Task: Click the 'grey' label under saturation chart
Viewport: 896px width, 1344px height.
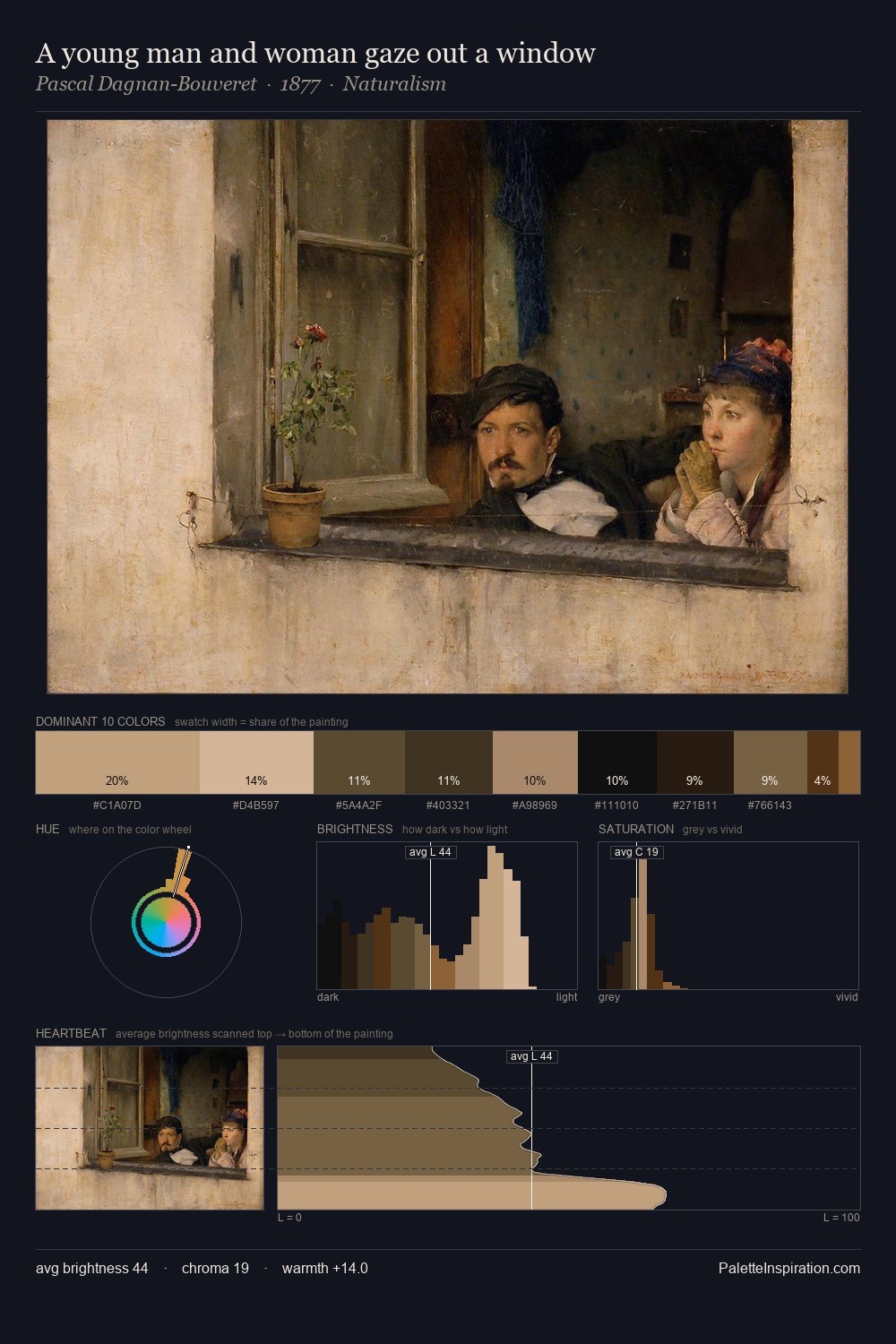Action: (x=609, y=997)
